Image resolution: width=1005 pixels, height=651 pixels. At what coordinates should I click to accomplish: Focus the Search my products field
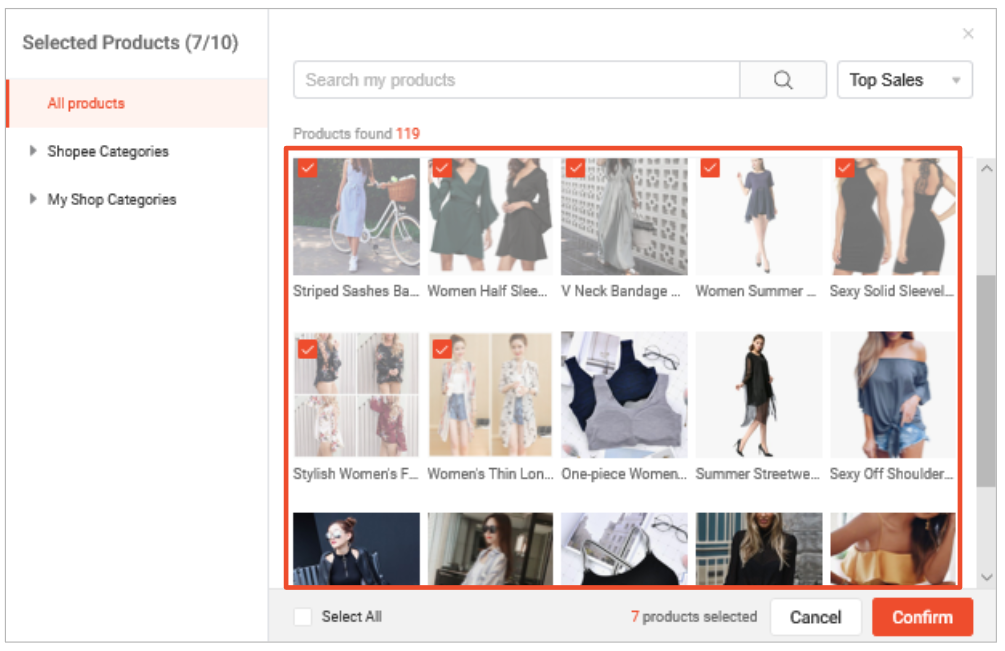(517, 80)
